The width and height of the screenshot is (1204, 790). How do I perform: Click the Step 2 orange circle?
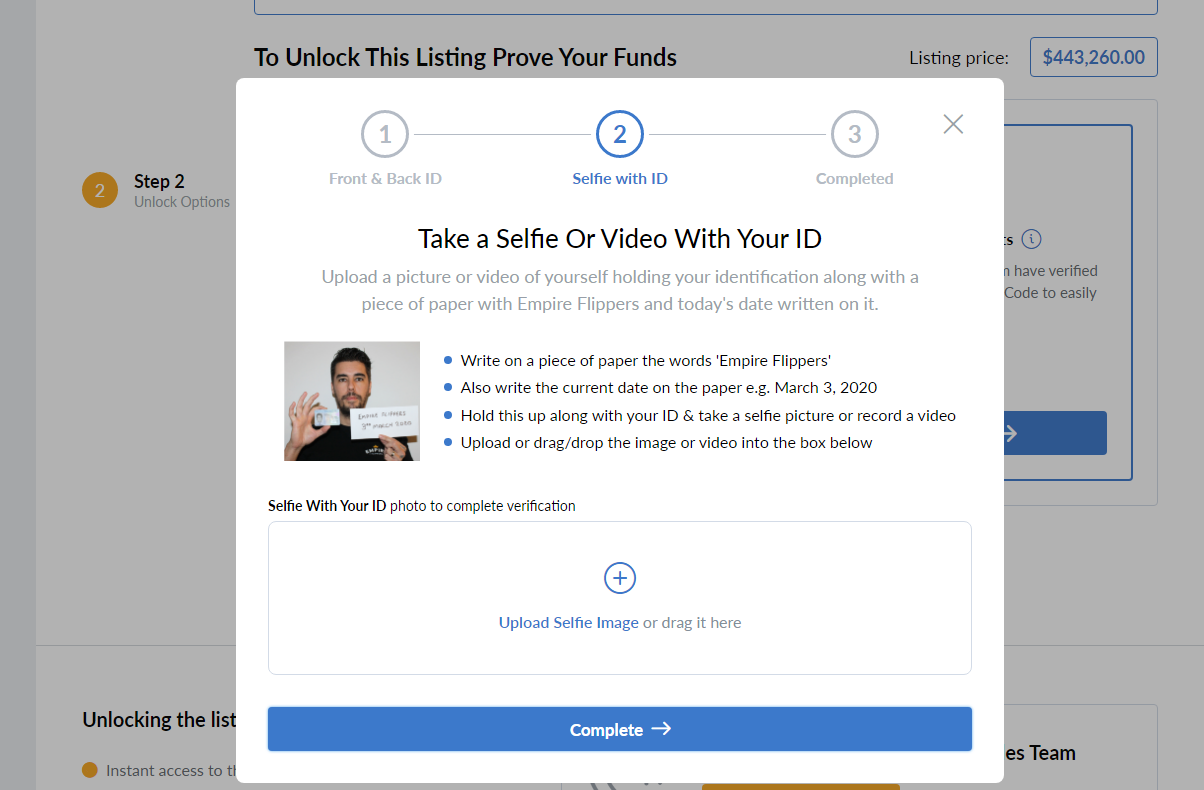pyautogui.click(x=100, y=189)
